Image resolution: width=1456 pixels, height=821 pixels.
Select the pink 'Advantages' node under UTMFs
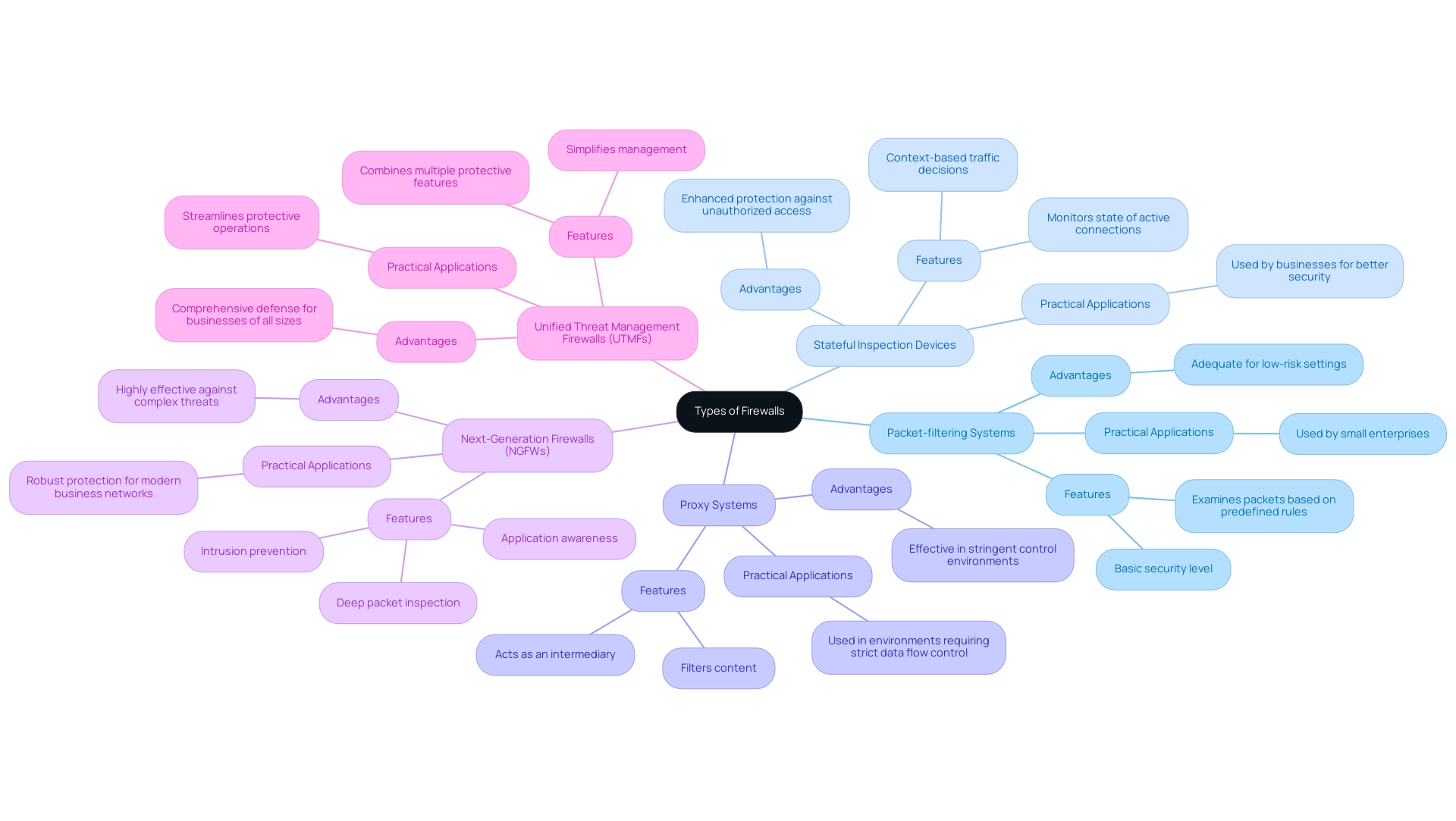click(x=425, y=341)
